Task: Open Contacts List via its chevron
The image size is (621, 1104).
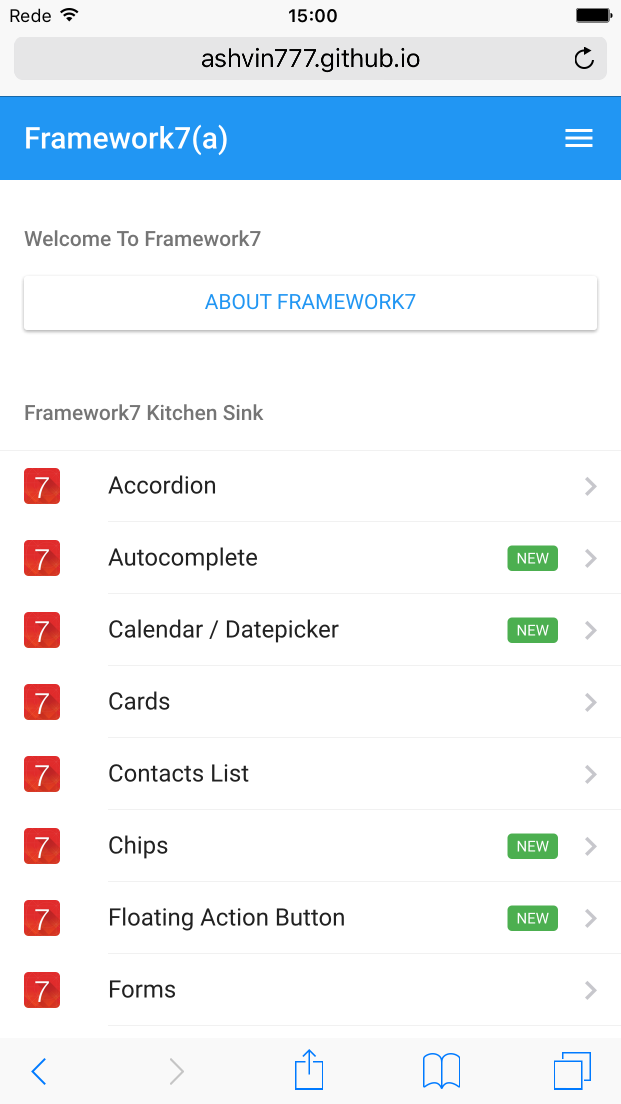Action: (591, 774)
